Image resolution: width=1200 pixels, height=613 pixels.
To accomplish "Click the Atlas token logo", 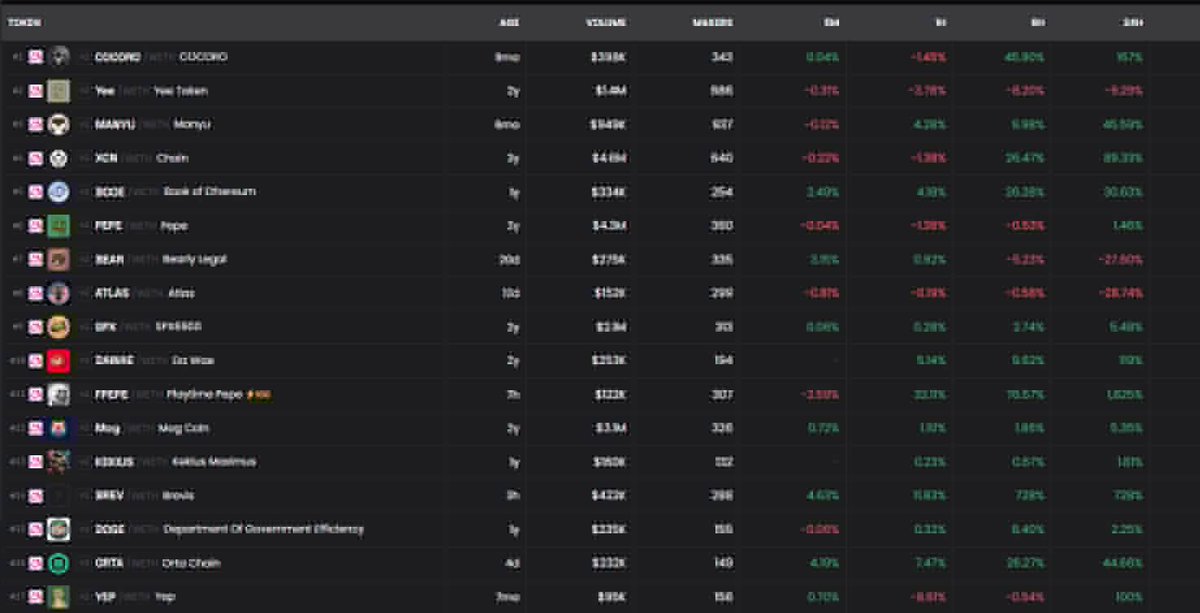I will coord(59,293).
